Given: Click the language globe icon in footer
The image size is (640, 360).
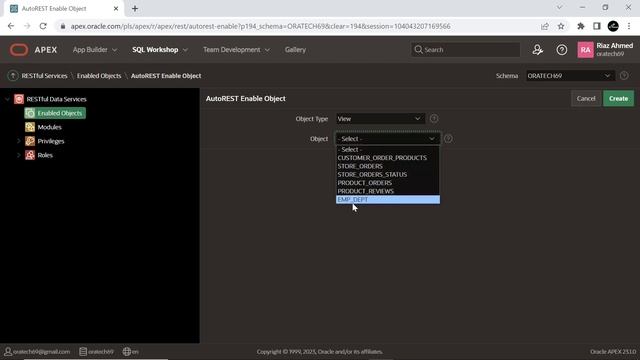Looking at the screenshot, I should pyautogui.click(x=127, y=351).
